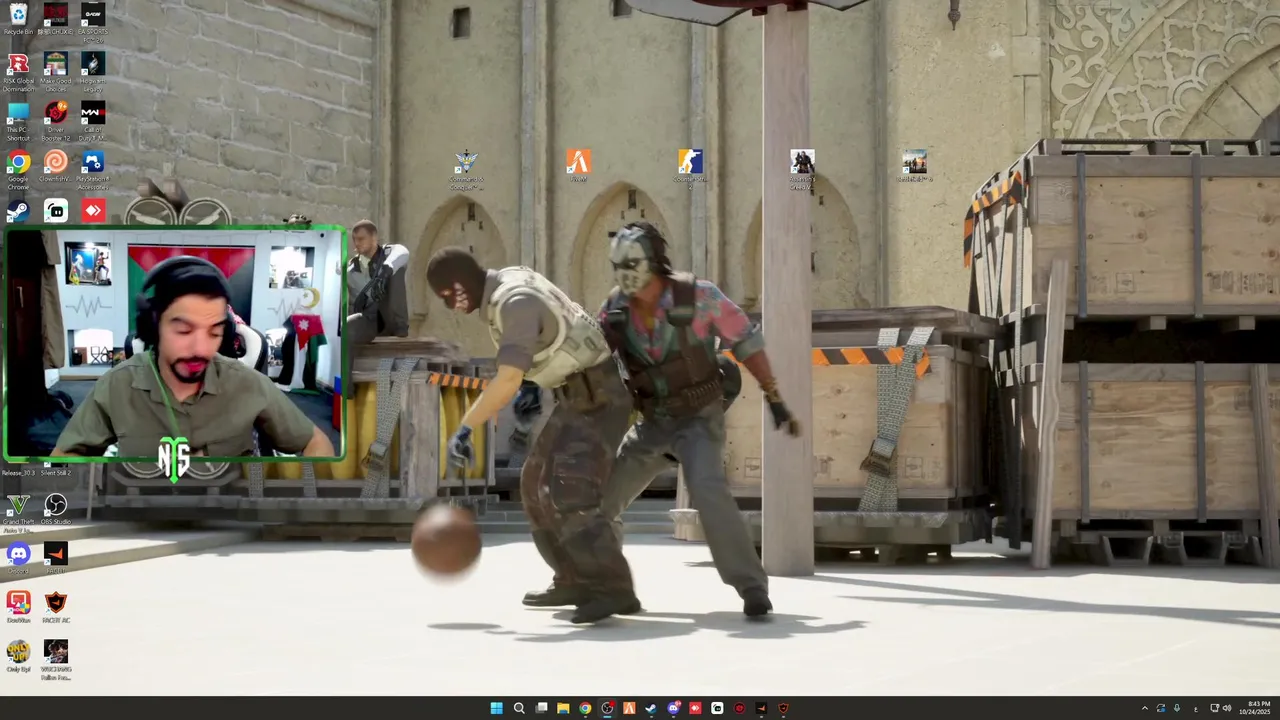
Task: Launch OBS Studio desktop shortcut
Action: (x=56, y=510)
